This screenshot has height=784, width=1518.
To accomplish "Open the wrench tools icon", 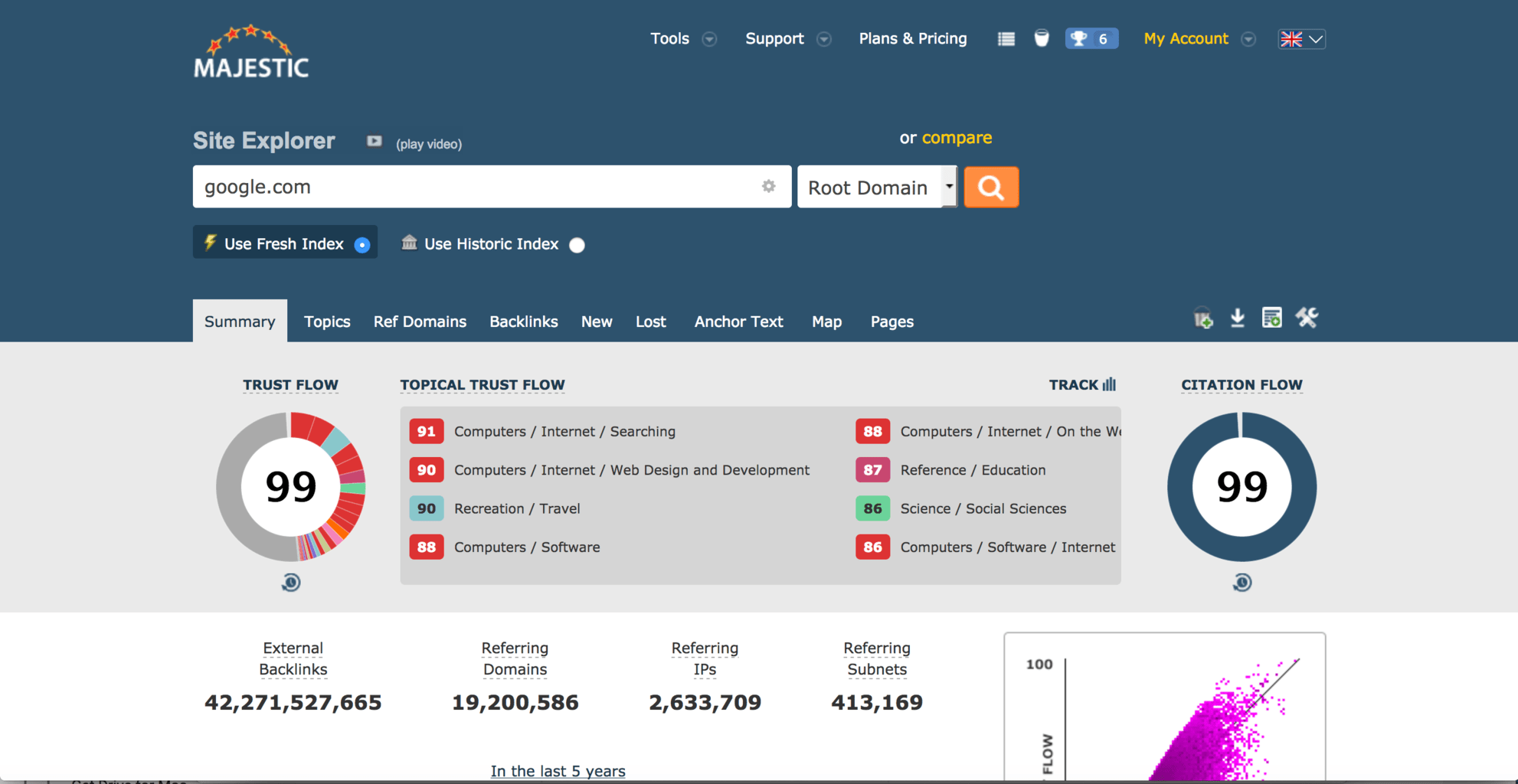I will (x=1307, y=318).
